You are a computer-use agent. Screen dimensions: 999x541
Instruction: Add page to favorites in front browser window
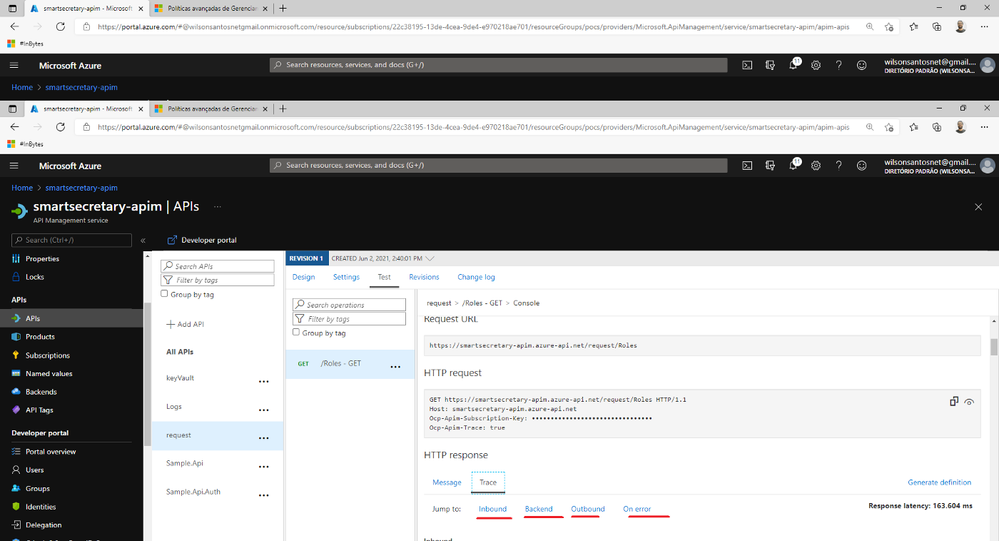click(889, 127)
